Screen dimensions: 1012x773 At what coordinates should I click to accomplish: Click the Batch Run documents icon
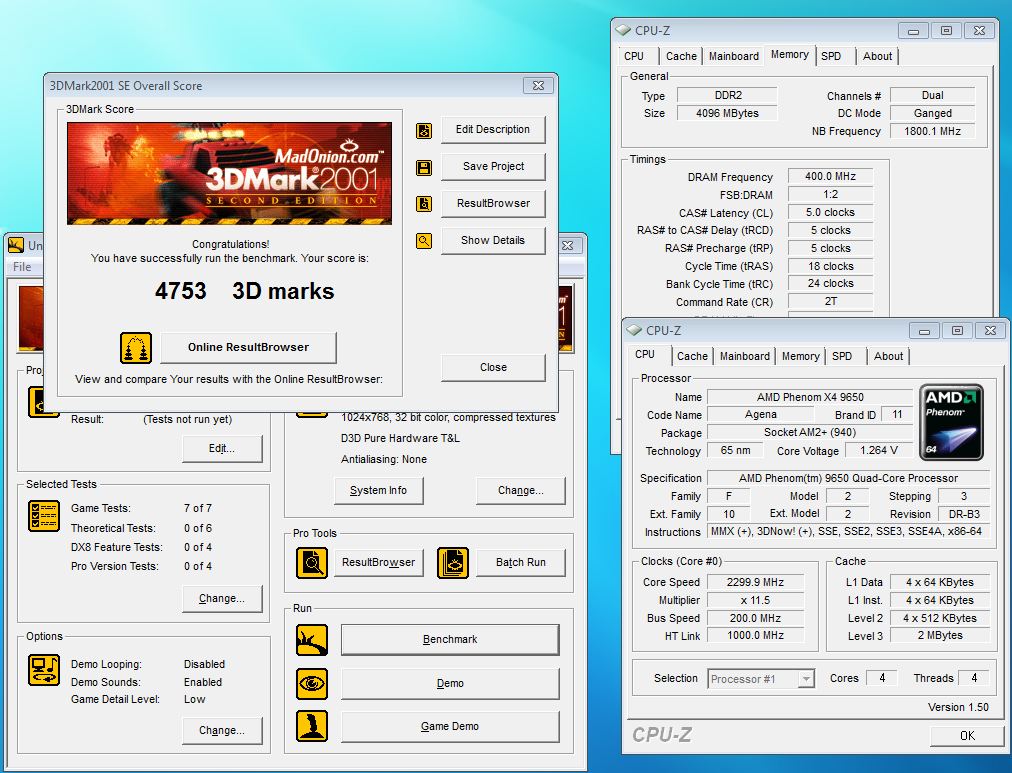pos(453,563)
